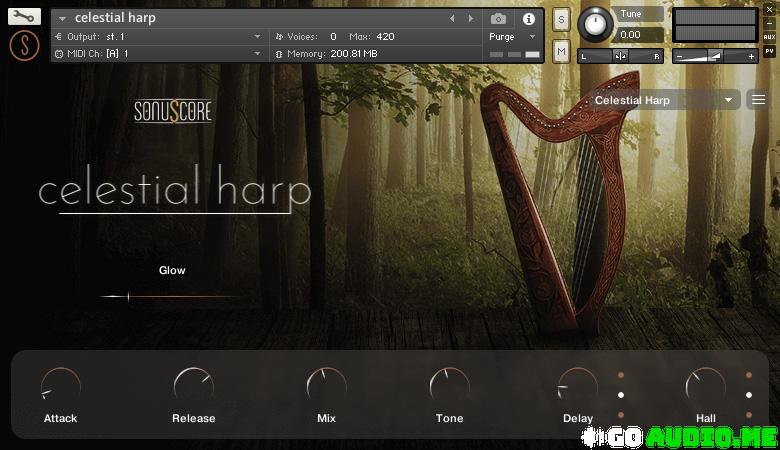This screenshot has height=450, width=780.
Task: Select the middle white Hall dot
Action: (x=749, y=395)
